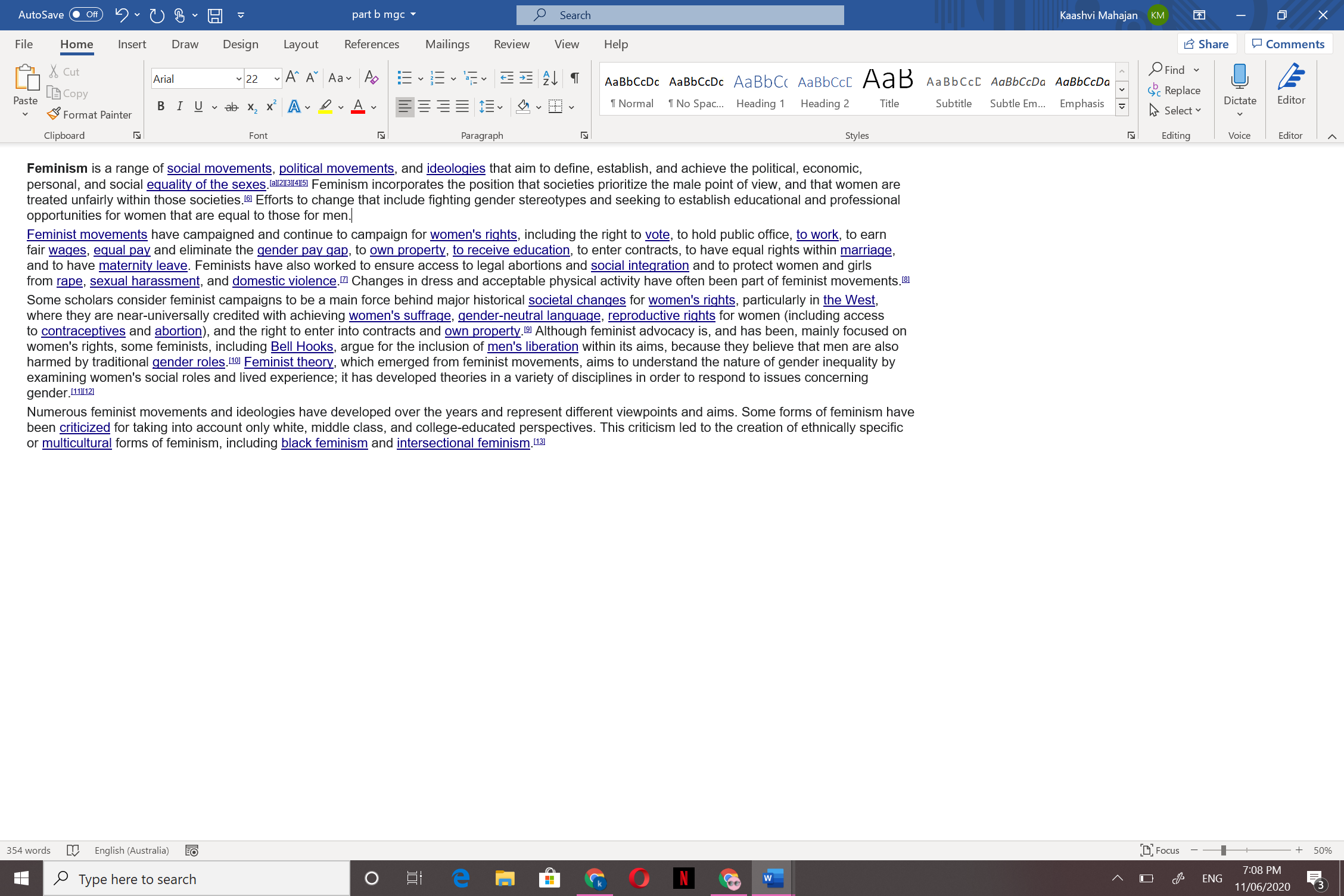This screenshot has width=1344, height=896.
Task: Show paragraph marks with the pilcrow icon
Action: point(575,78)
